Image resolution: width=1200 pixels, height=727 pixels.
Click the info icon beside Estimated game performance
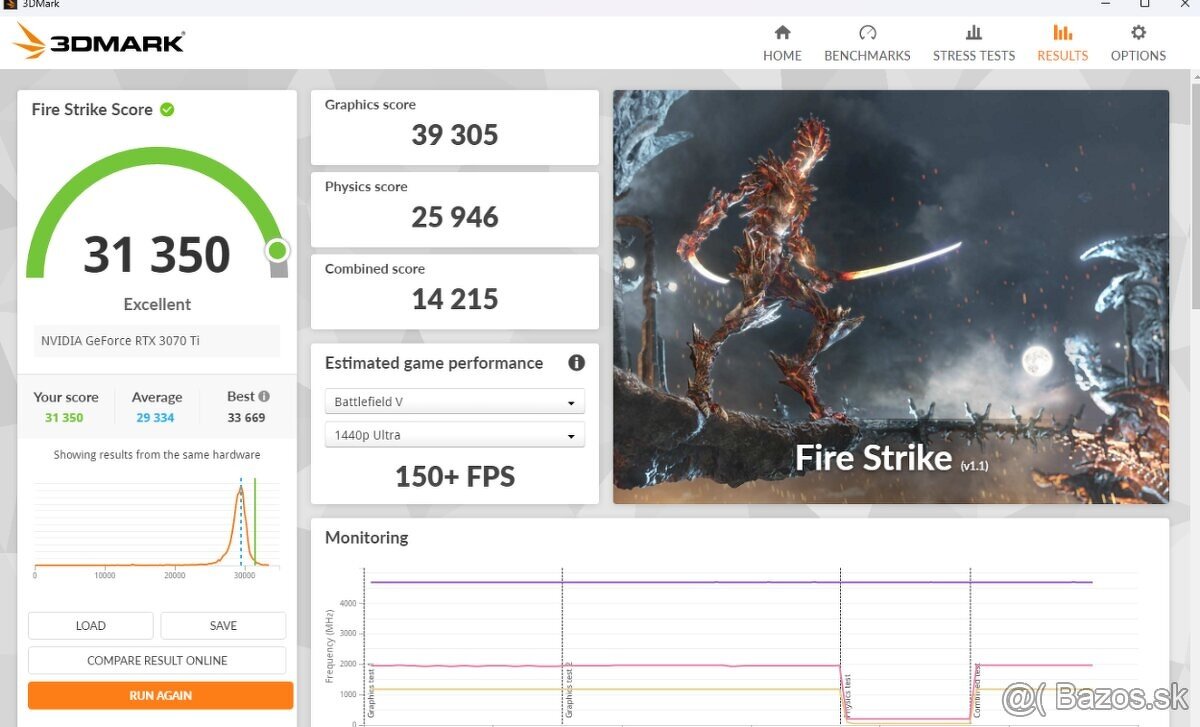(x=576, y=363)
